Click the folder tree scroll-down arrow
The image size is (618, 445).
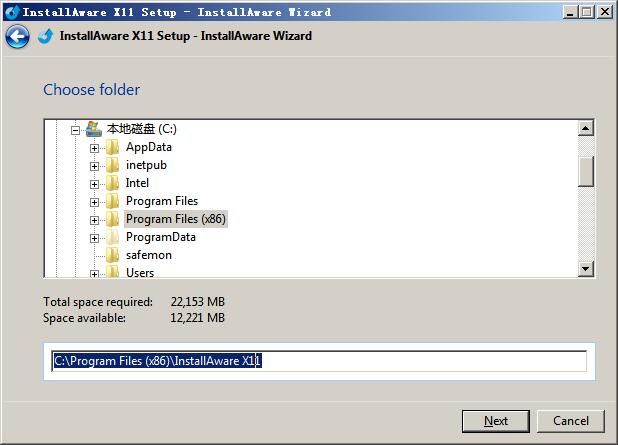pyautogui.click(x=586, y=269)
